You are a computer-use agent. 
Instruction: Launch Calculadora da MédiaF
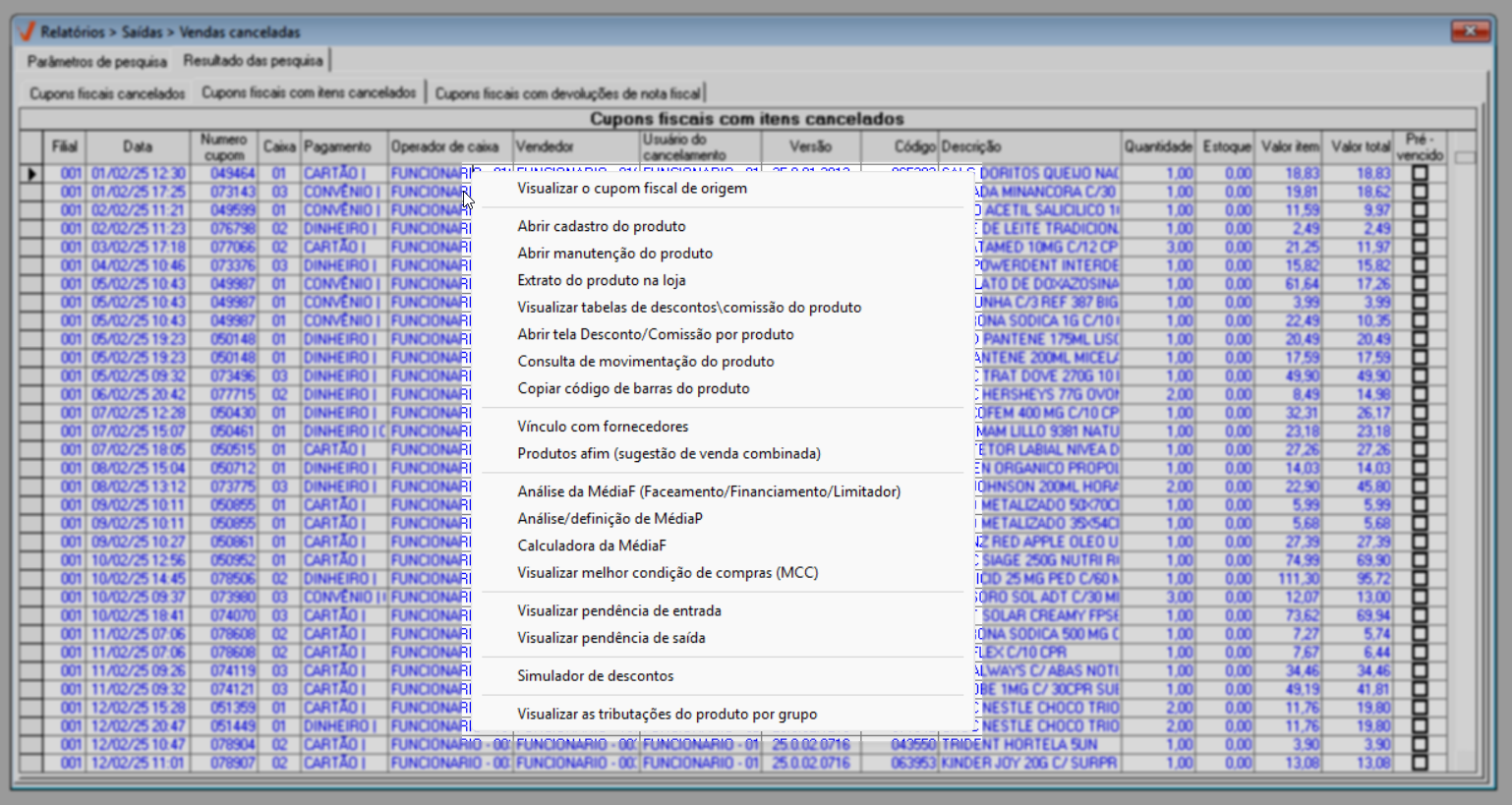click(592, 546)
